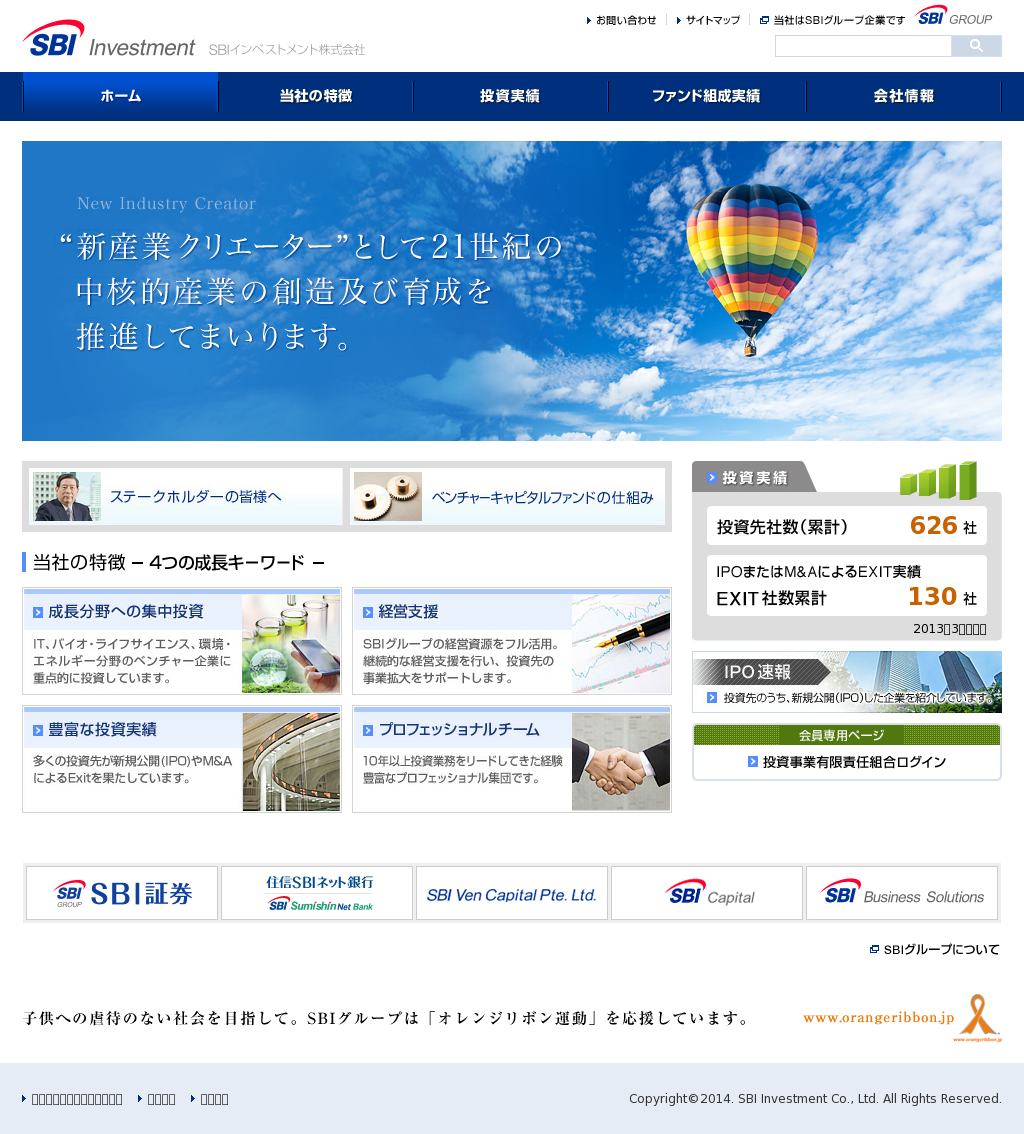Click the SBI Capital logo banner
Image resolution: width=1024 pixels, height=1134 pixels.
click(707, 893)
